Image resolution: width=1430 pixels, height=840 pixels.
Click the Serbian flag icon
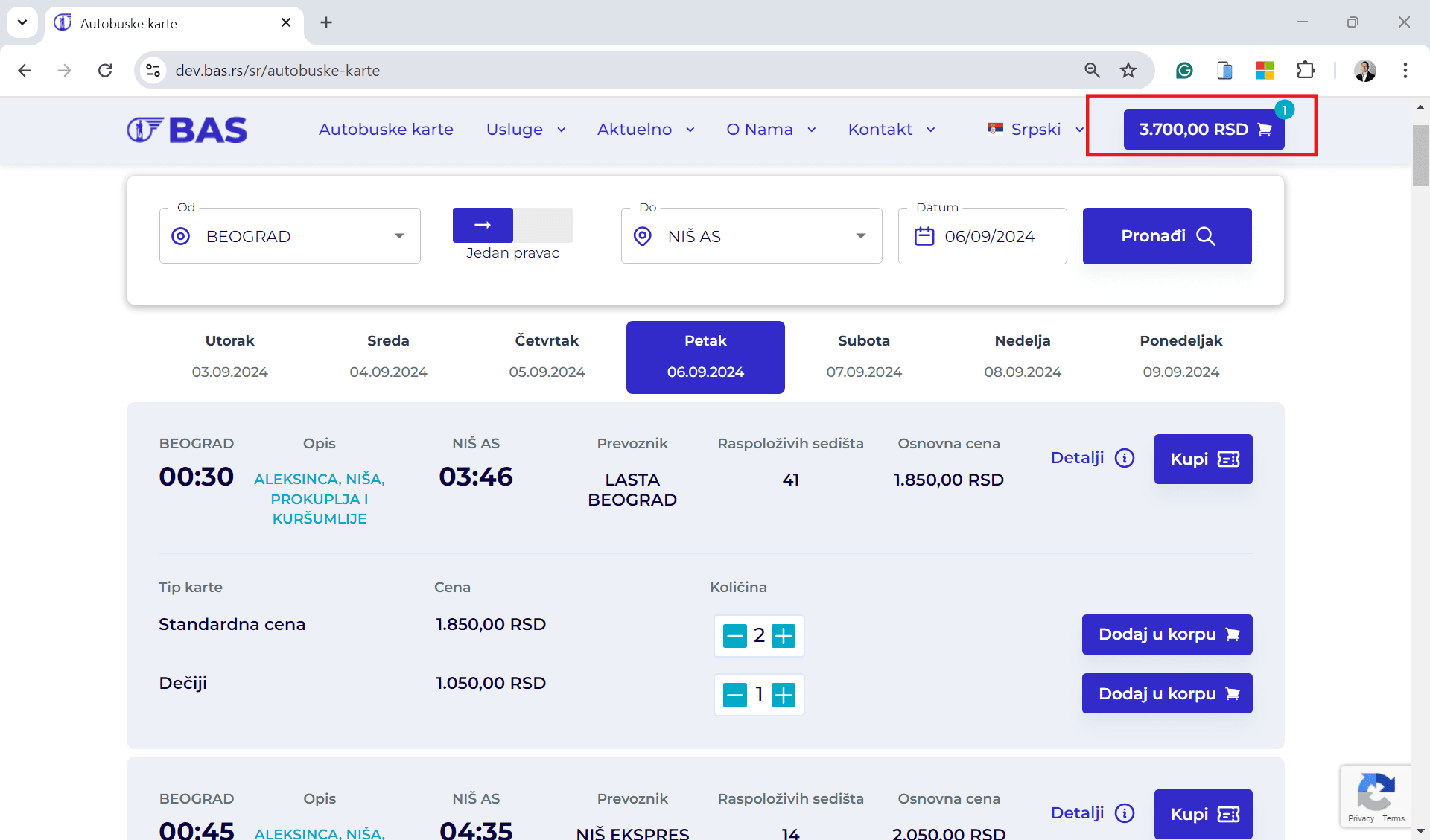995,129
